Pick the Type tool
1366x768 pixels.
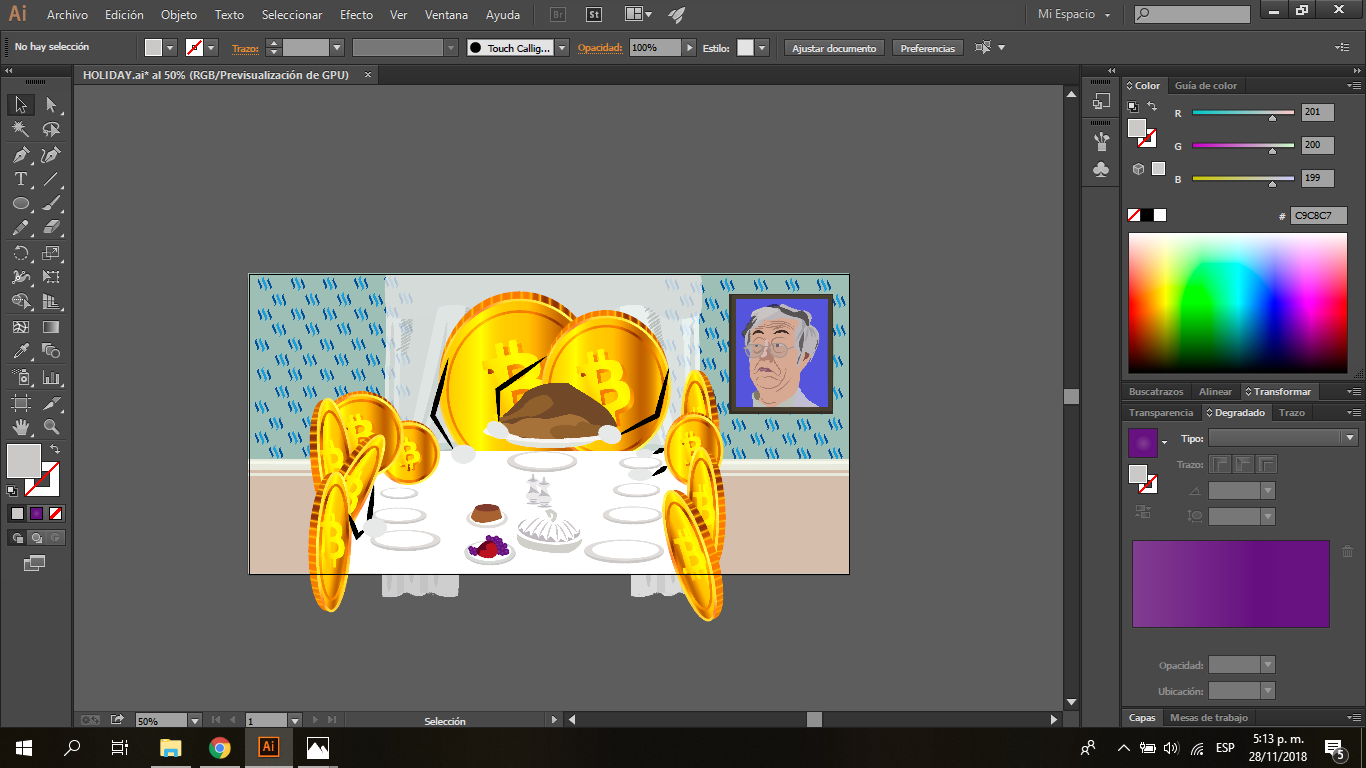coord(20,180)
